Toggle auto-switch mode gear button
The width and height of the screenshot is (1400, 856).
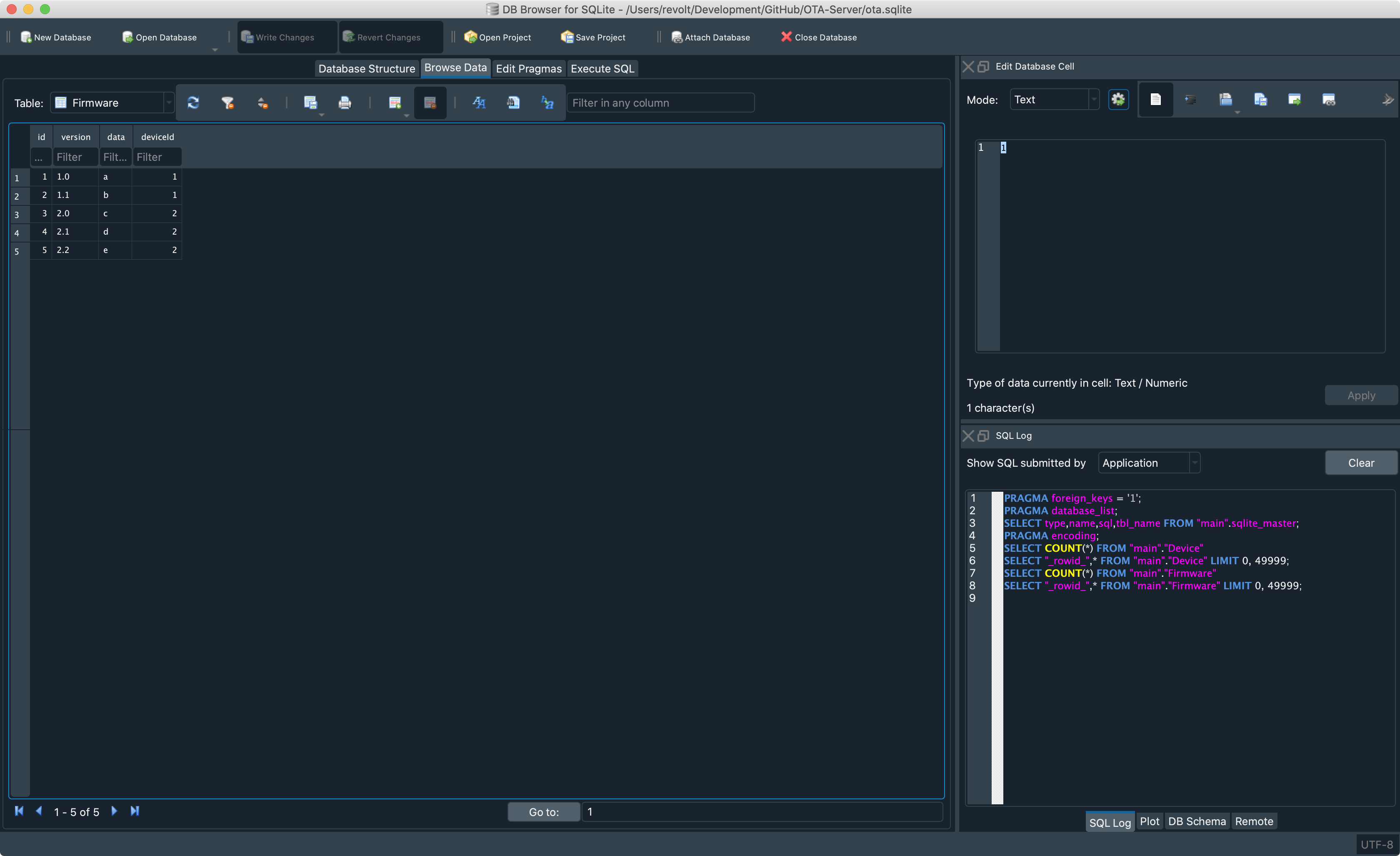(1118, 100)
